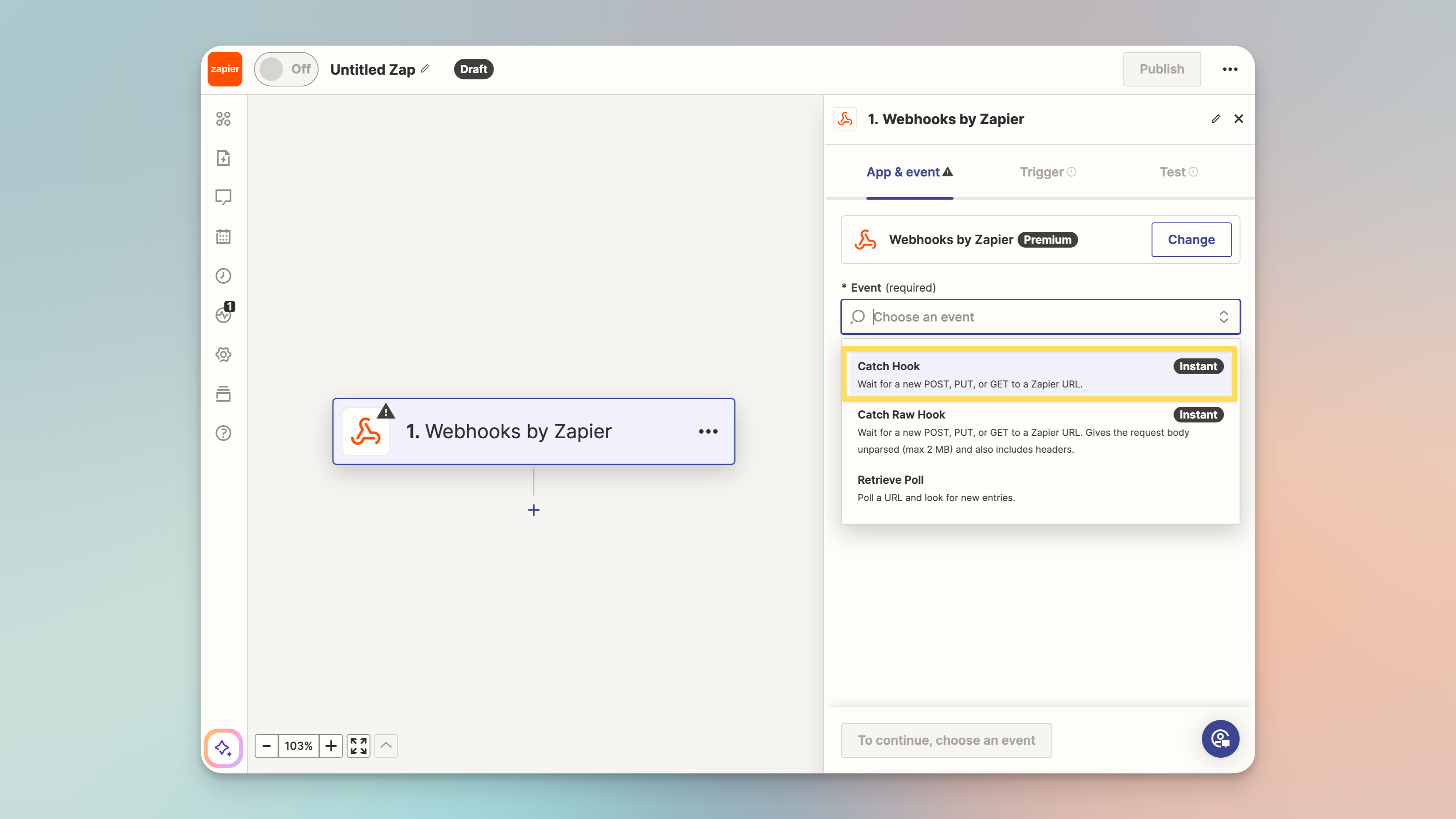Open the apps grid sidebar icon
This screenshot has width=1456, height=819.
click(x=223, y=119)
